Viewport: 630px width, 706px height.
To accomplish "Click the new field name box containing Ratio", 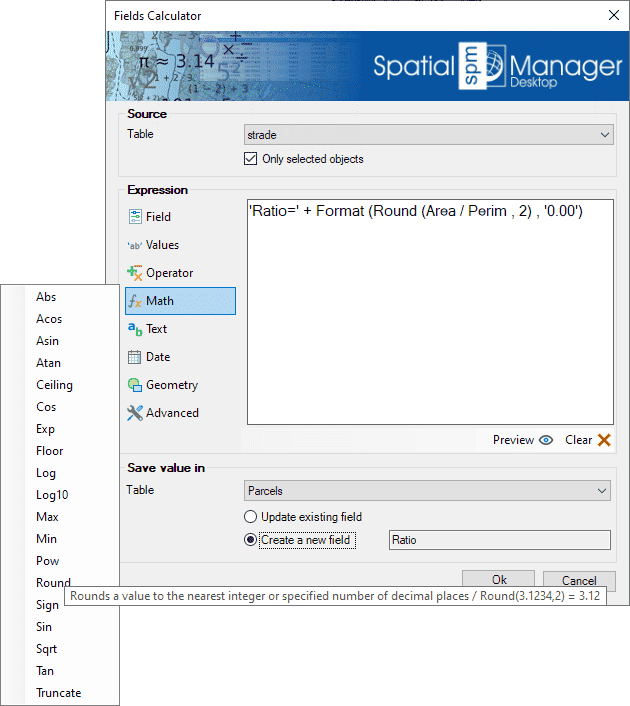I will [498, 540].
